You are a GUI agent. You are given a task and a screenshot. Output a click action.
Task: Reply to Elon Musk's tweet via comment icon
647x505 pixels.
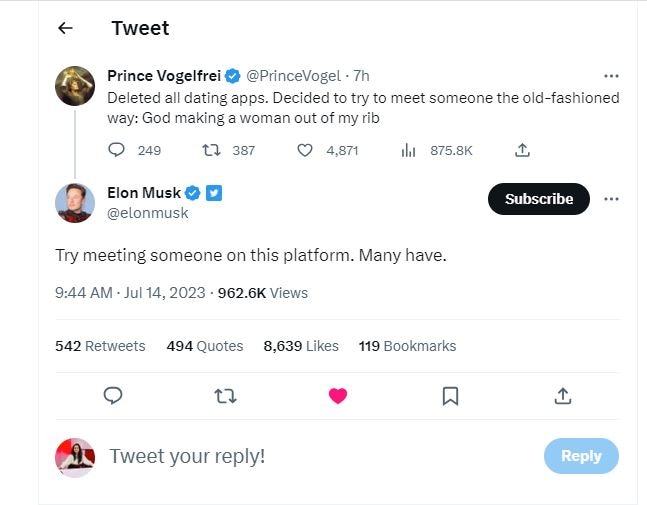tap(113, 395)
